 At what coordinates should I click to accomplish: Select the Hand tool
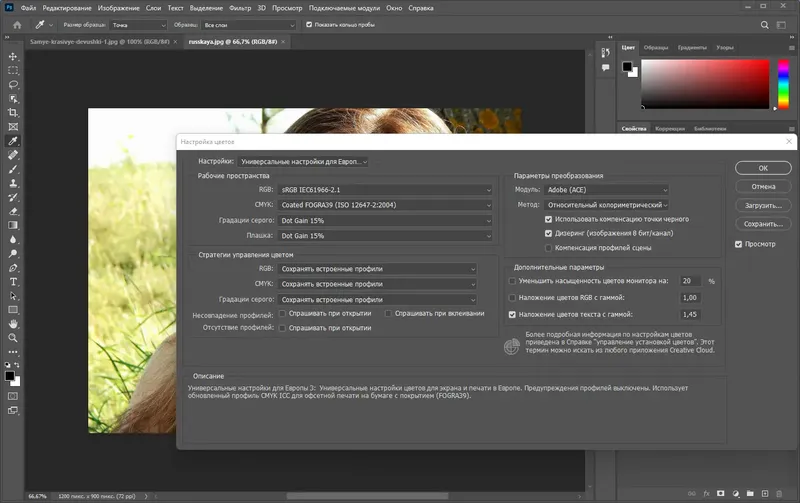tap(13, 324)
